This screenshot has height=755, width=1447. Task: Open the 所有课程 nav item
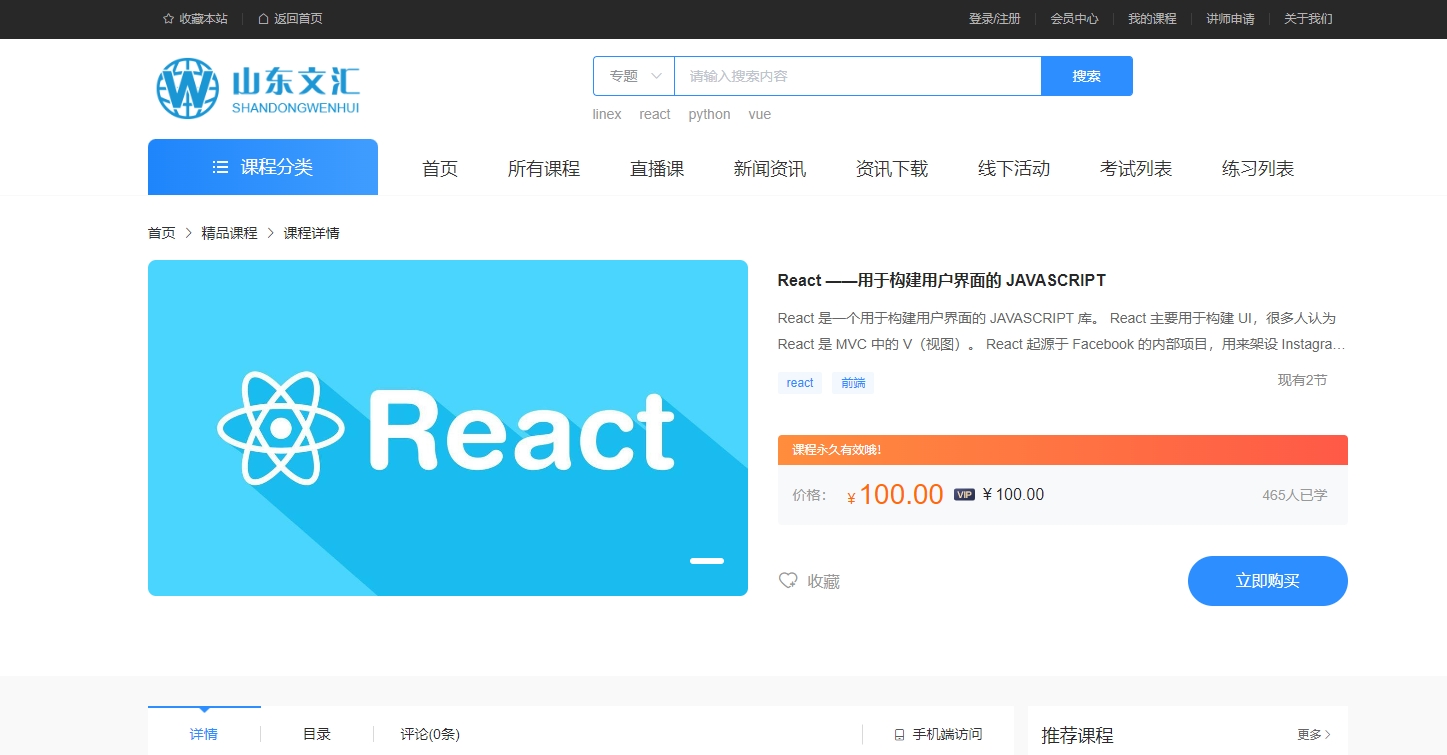coord(544,169)
